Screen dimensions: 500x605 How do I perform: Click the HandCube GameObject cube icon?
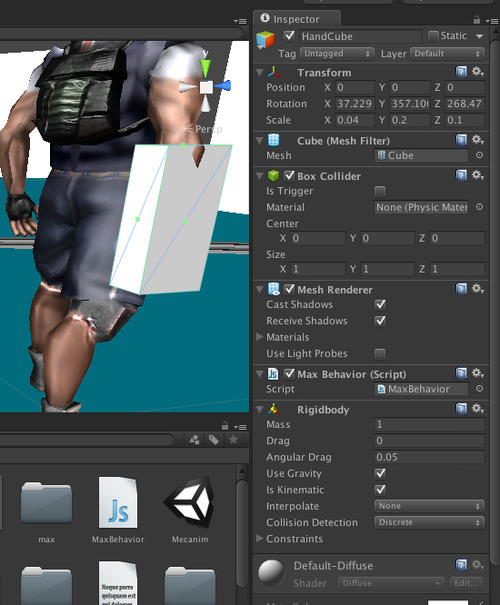coord(265,39)
